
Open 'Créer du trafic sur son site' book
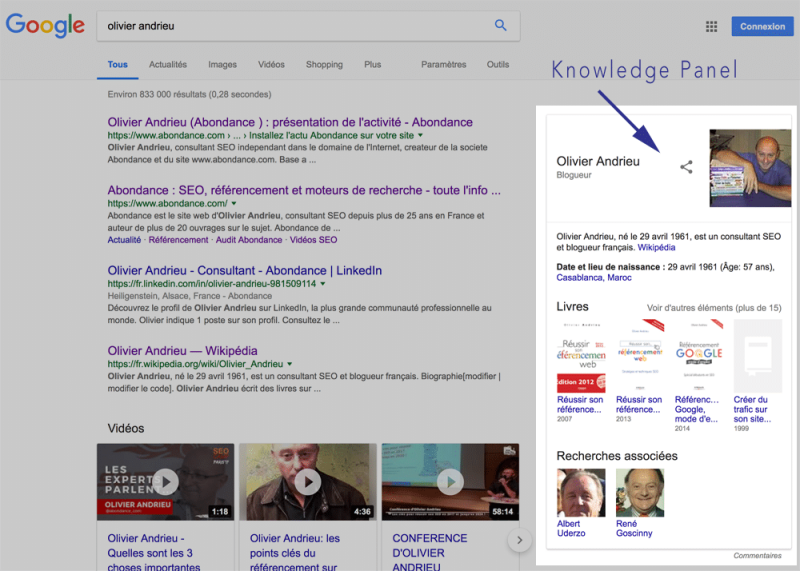pyautogui.click(x=757, y=356)
